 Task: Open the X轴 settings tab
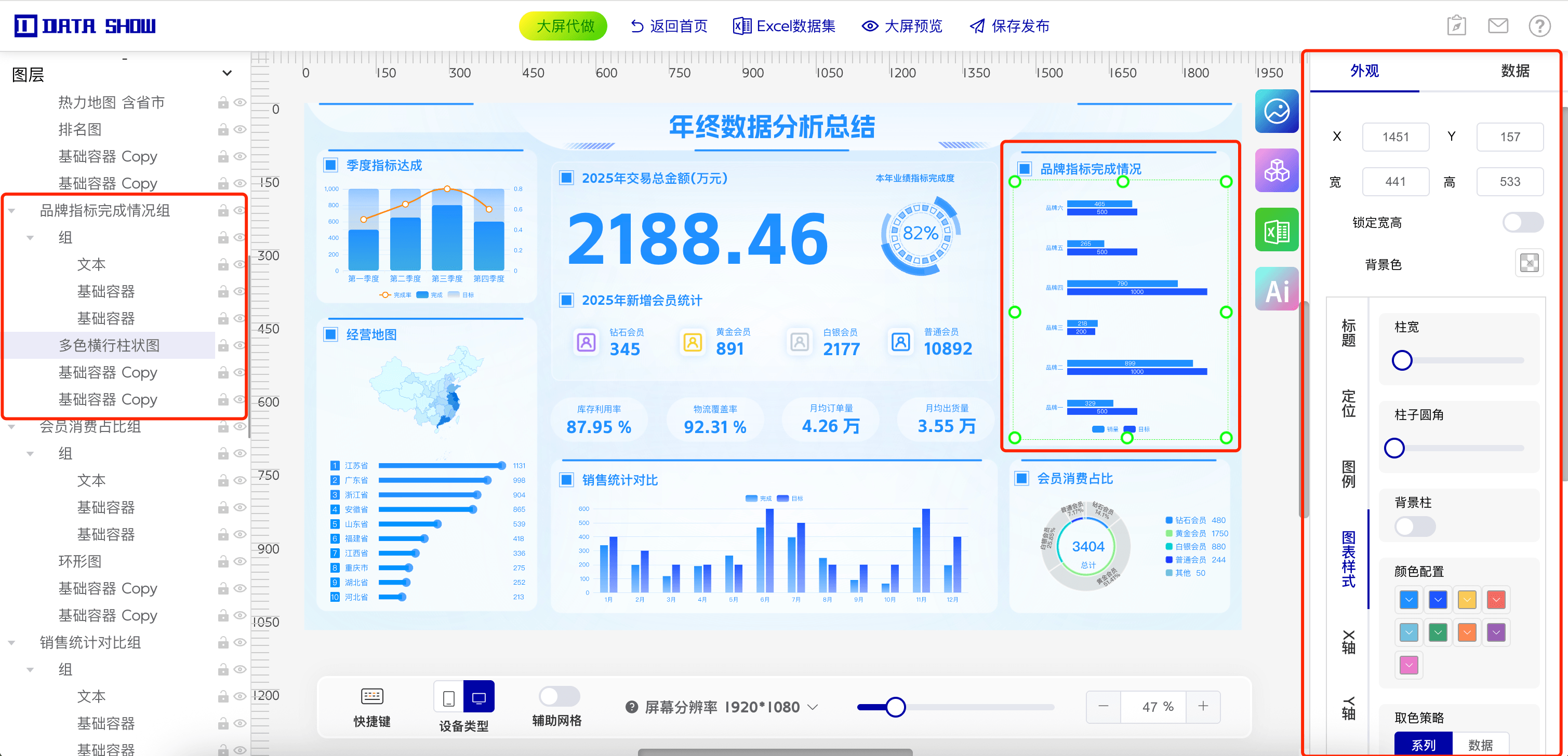(x=1348, y=642)
